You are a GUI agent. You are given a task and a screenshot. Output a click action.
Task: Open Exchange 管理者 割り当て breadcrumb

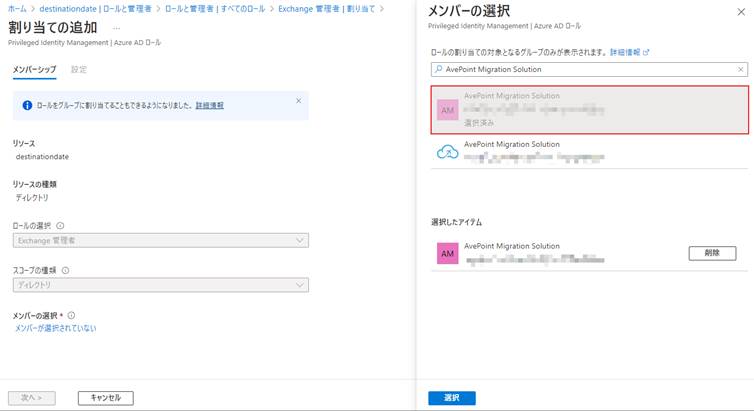tap(327, 9)
